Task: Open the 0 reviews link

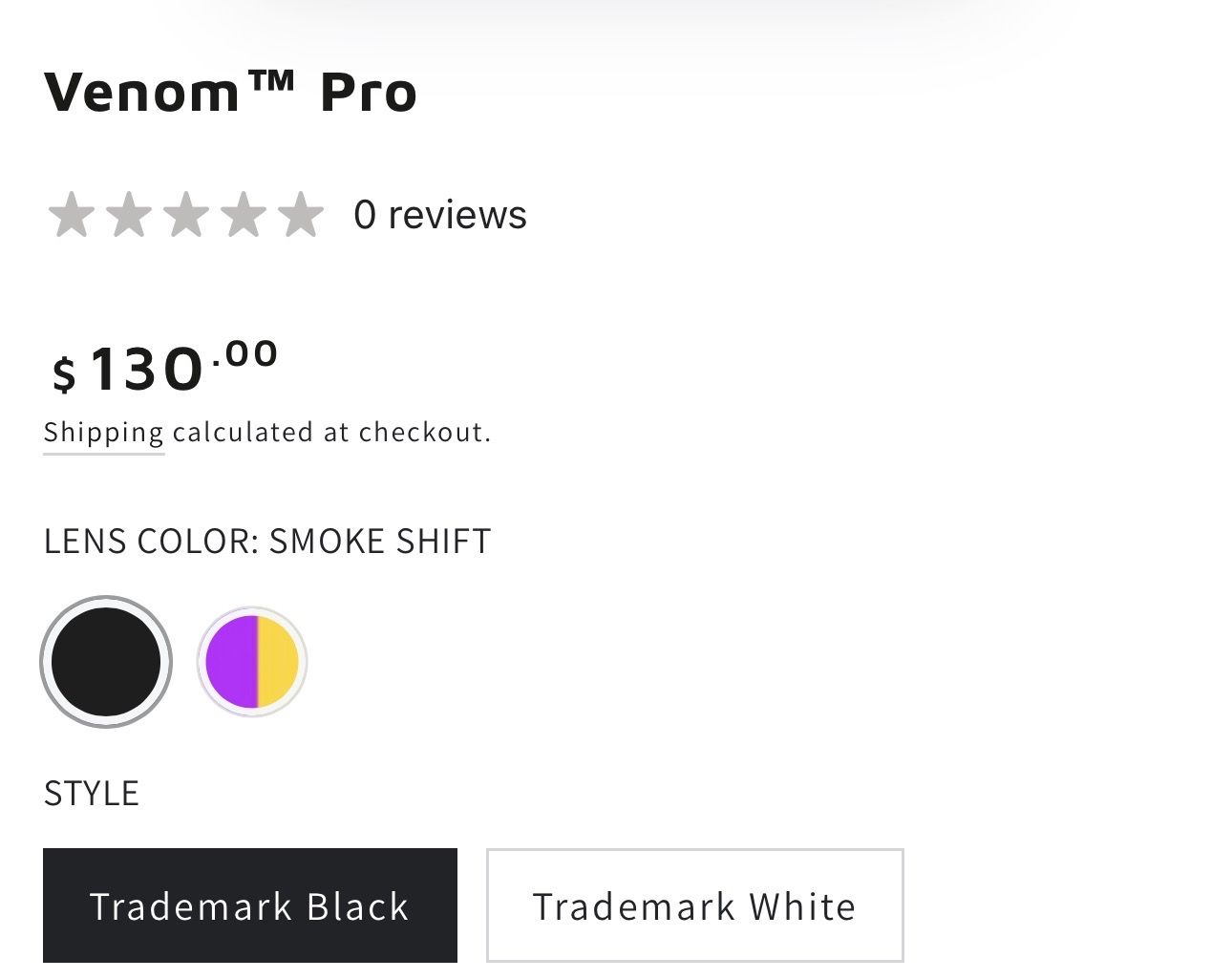Action: pyautogui.click(x=439, y=215)
